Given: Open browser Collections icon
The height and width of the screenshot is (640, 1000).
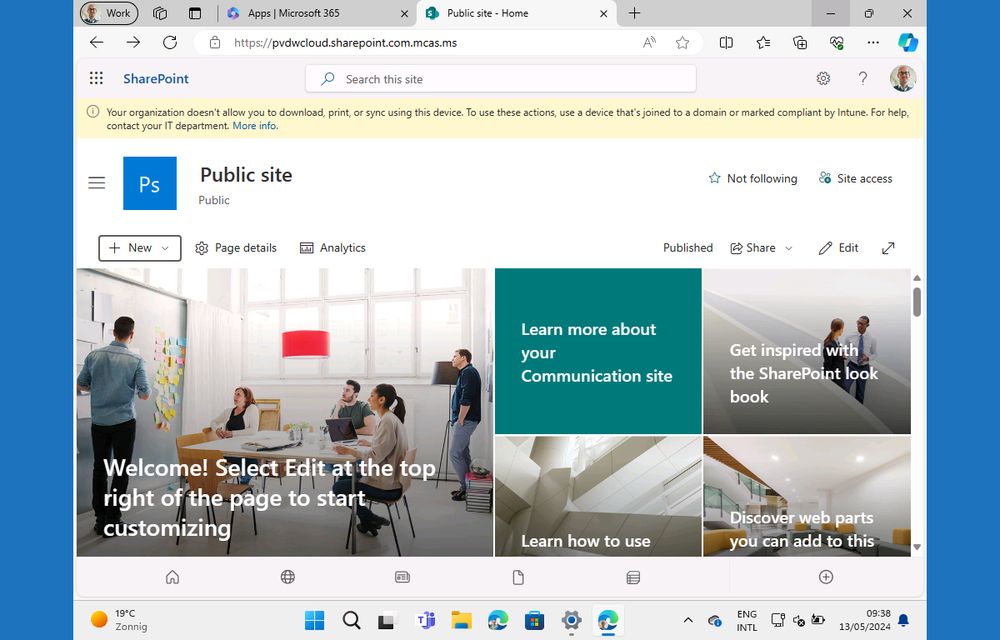Looking at the screenshot, I should pyautogui.click(x=800, y=43).
